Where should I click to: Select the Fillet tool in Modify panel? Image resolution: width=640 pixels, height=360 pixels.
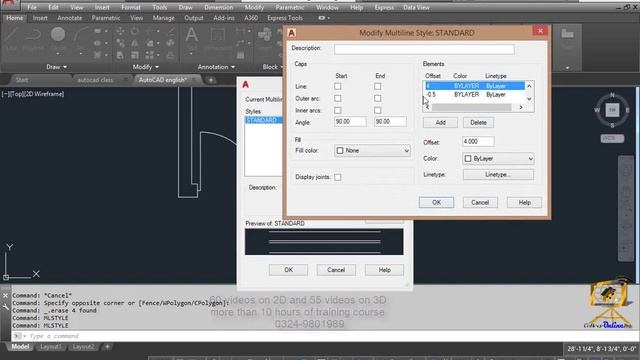pos(150,43)
